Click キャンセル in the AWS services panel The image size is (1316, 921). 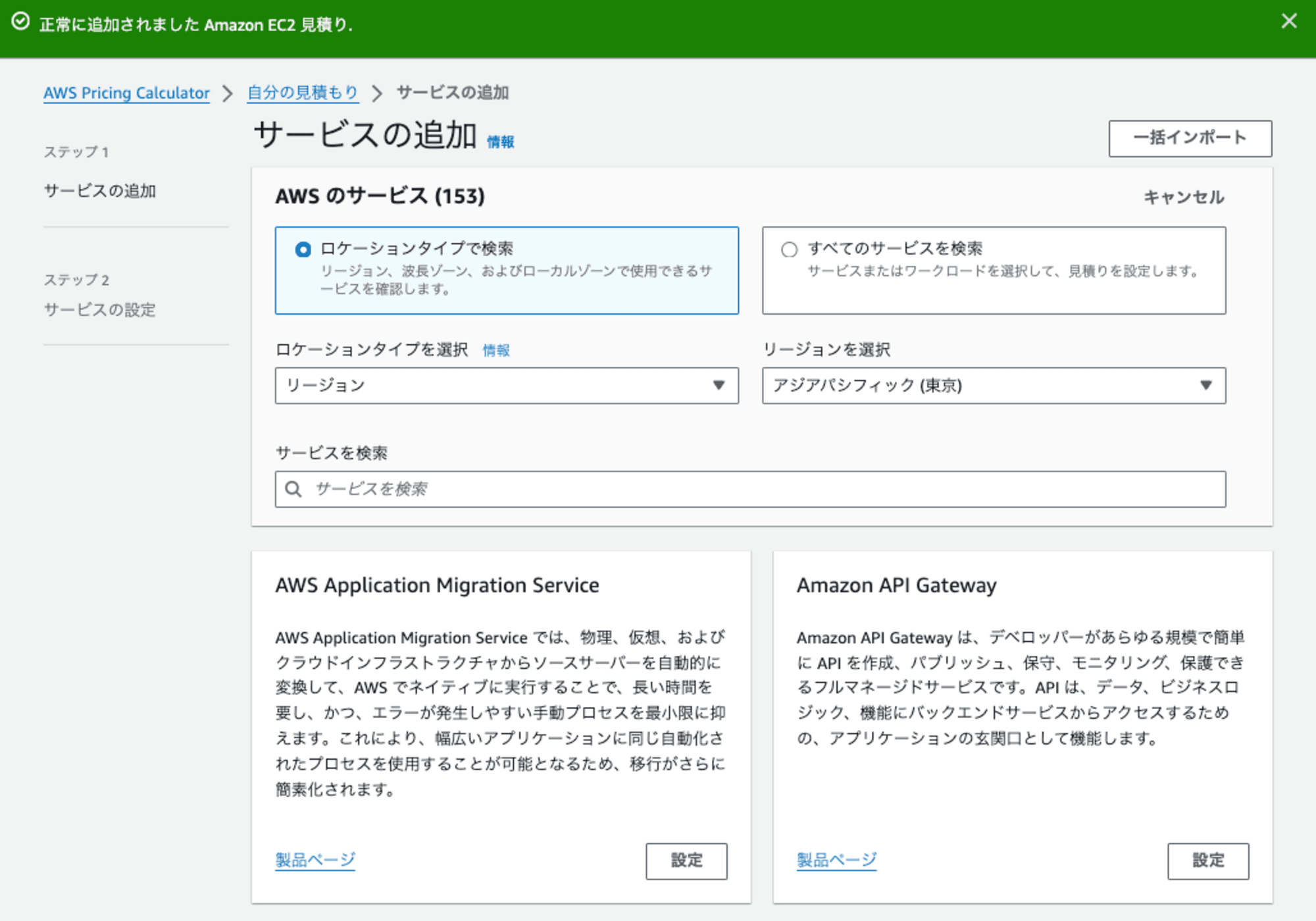[1184, 197]
